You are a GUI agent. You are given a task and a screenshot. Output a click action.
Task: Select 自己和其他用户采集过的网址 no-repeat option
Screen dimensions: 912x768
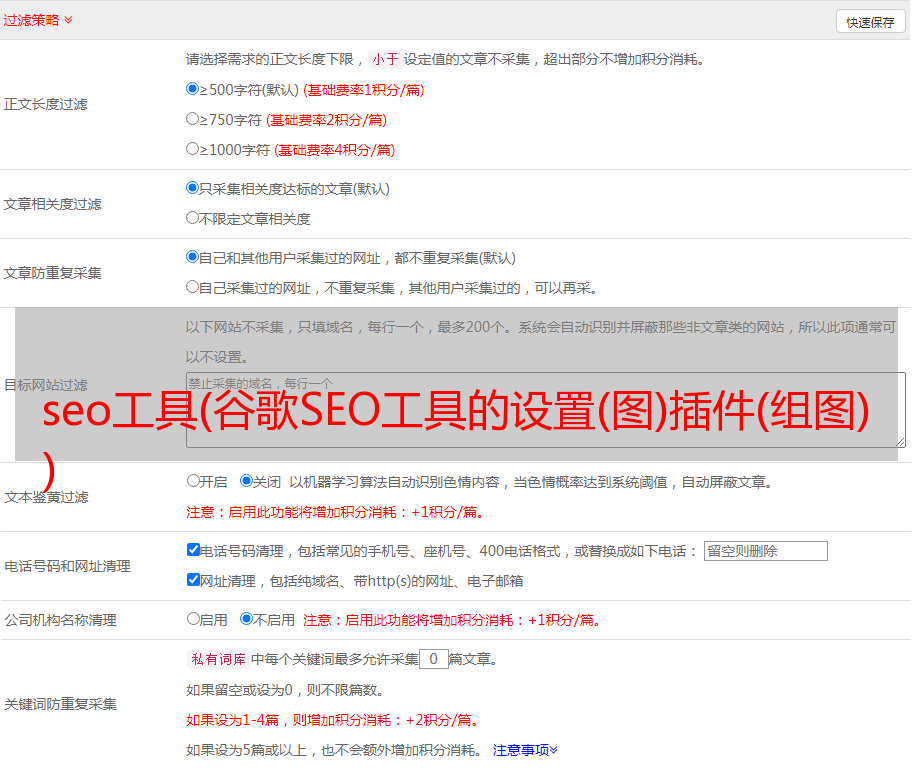pos(192,257)
